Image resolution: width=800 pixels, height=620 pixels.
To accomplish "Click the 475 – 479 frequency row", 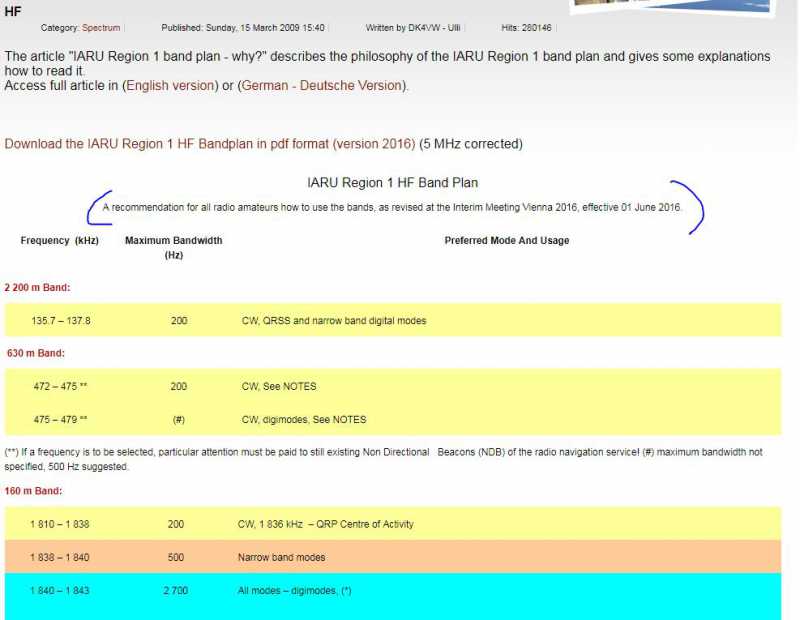I will (60, 420).
